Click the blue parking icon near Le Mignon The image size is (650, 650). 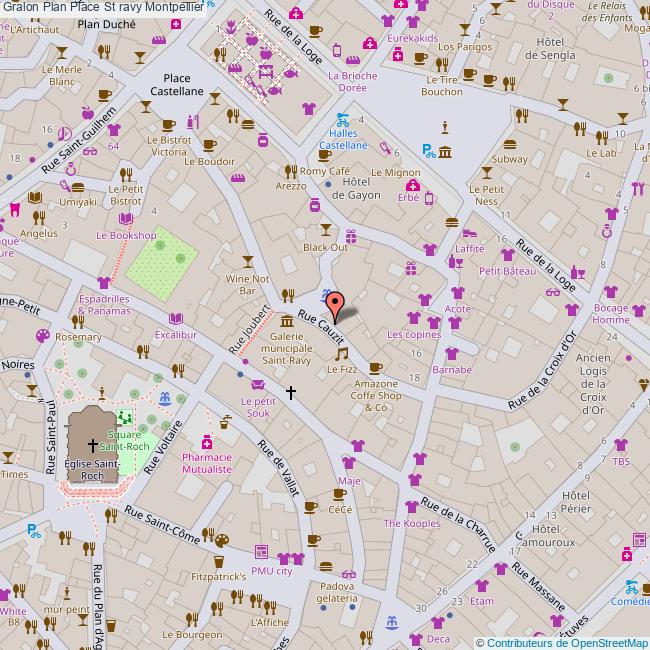coord(428,151)
